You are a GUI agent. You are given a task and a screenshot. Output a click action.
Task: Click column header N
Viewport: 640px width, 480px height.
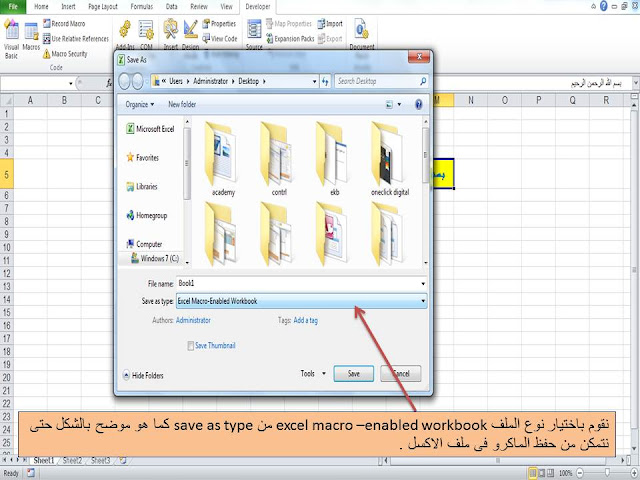471,100
